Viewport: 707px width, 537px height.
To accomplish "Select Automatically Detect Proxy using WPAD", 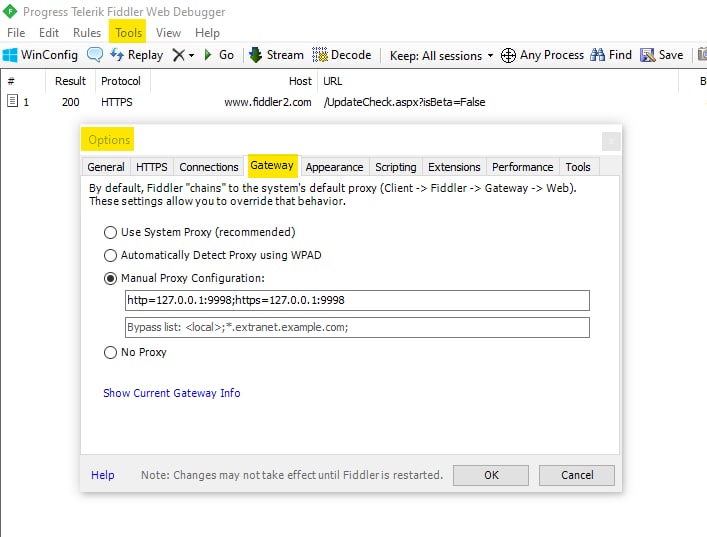I will click(x=110, y=255).
